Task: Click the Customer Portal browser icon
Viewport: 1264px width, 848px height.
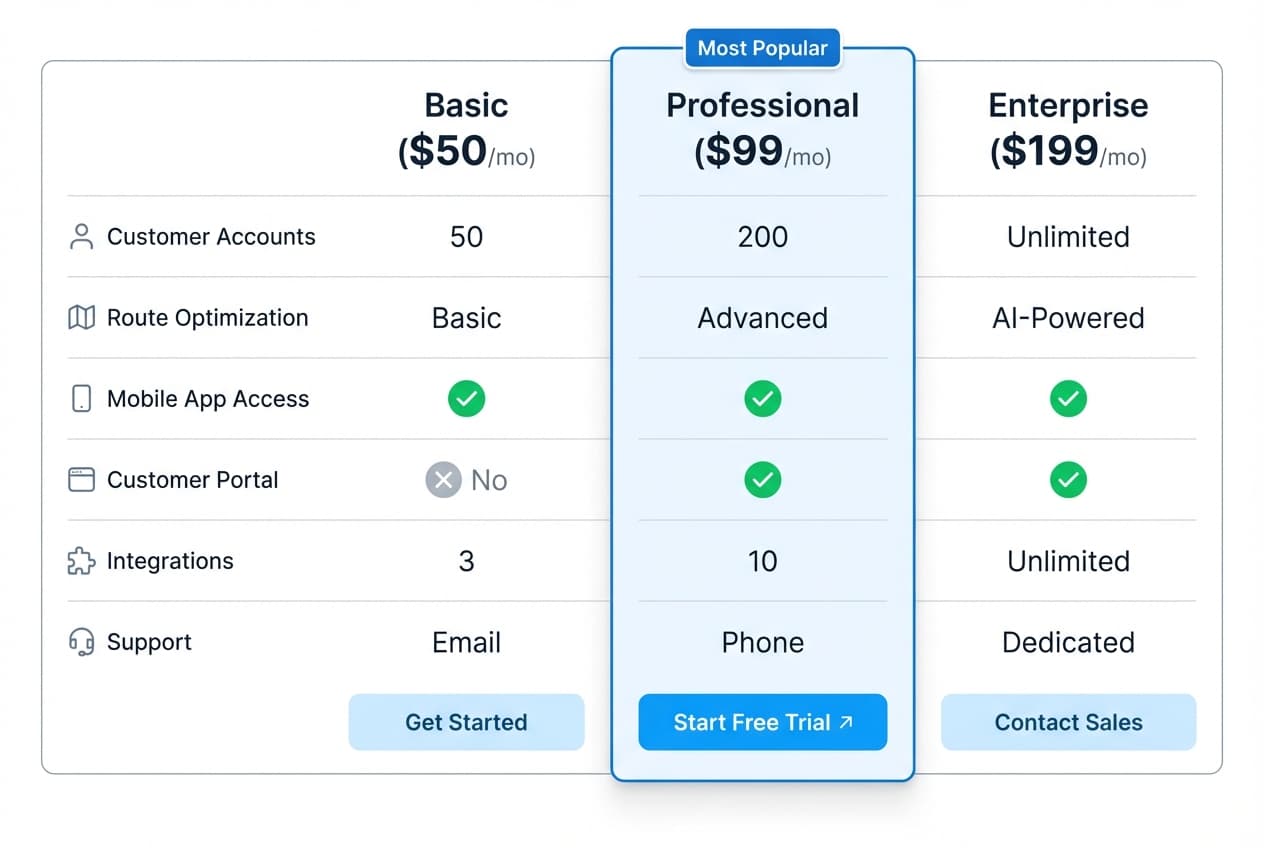Action: tap(81, 480)
